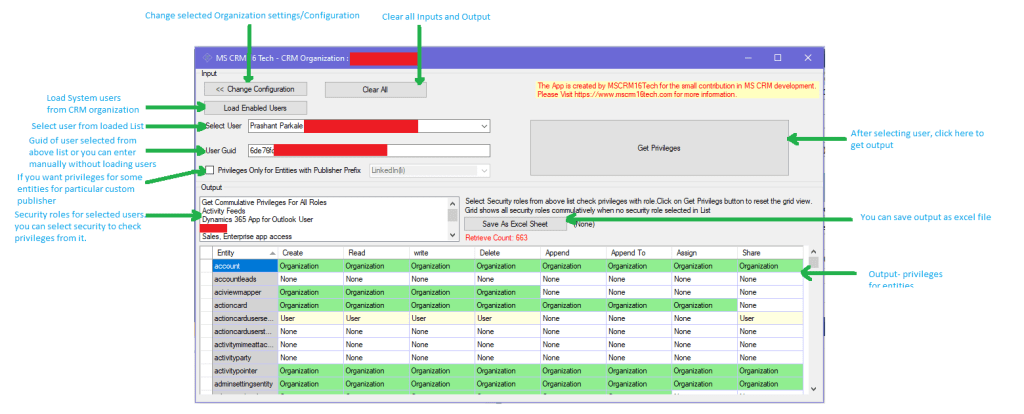Click the grid scrollbar down arrow
The image size is (1024, 414).
pyautogui.click(x=813, y=389)
